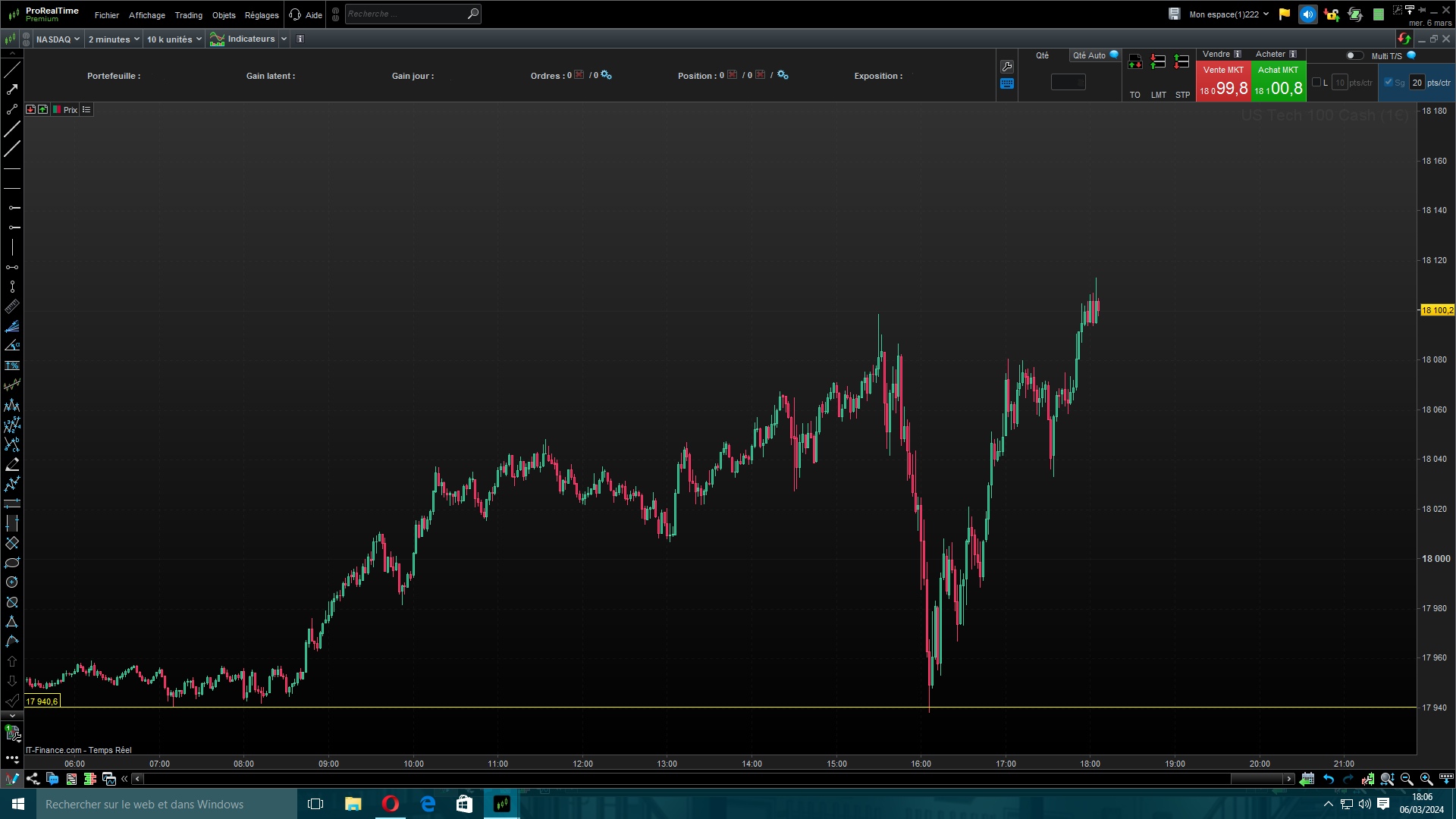Open the Trading menu
This screenshot has width=1456, height=819.
pyautogui.click(x=188, y=15)
